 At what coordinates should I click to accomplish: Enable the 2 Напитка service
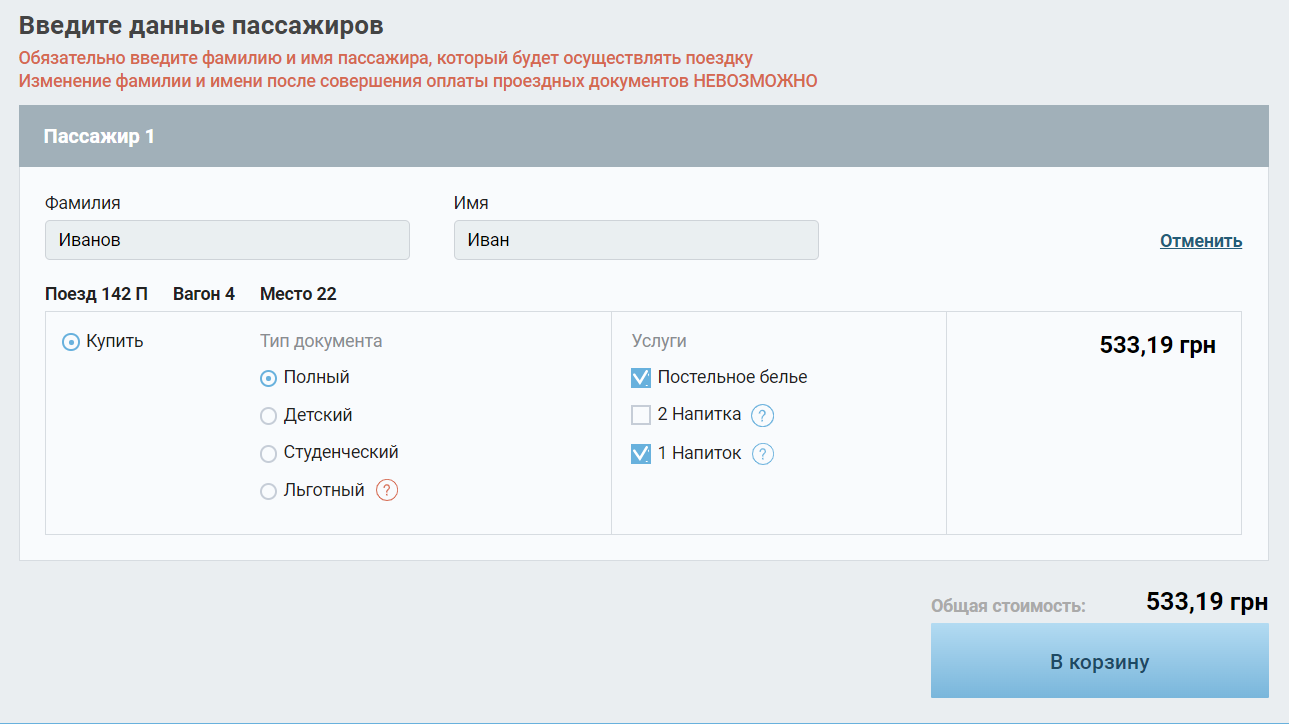640,414
